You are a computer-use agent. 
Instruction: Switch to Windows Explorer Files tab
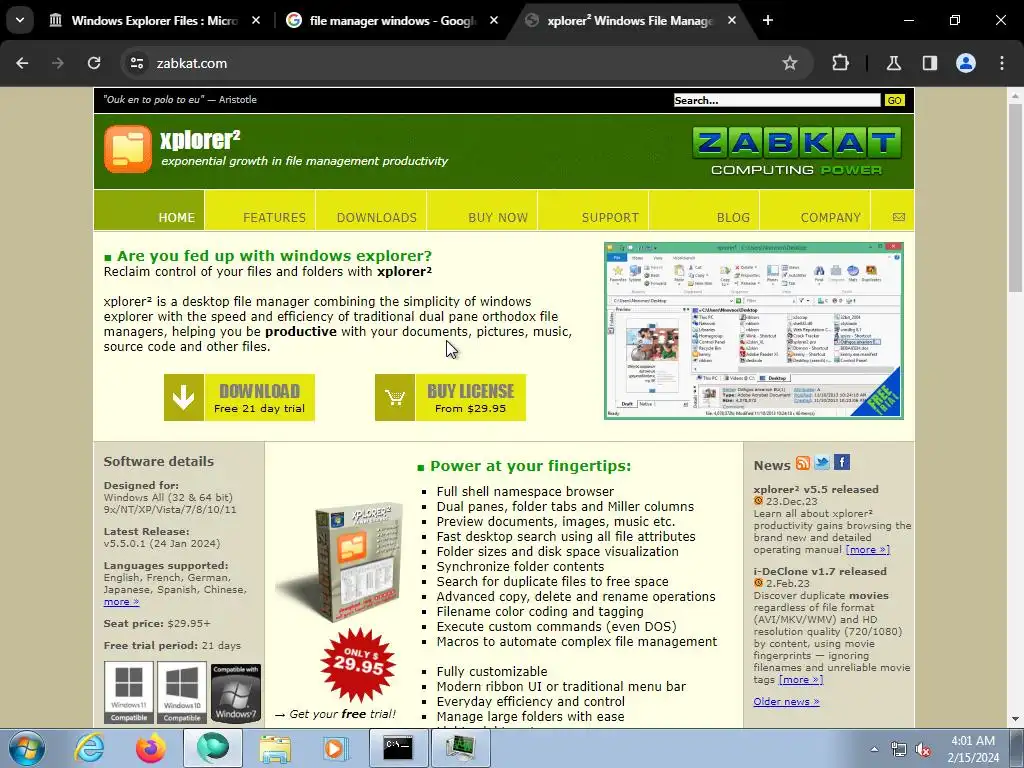click(155, 20)
